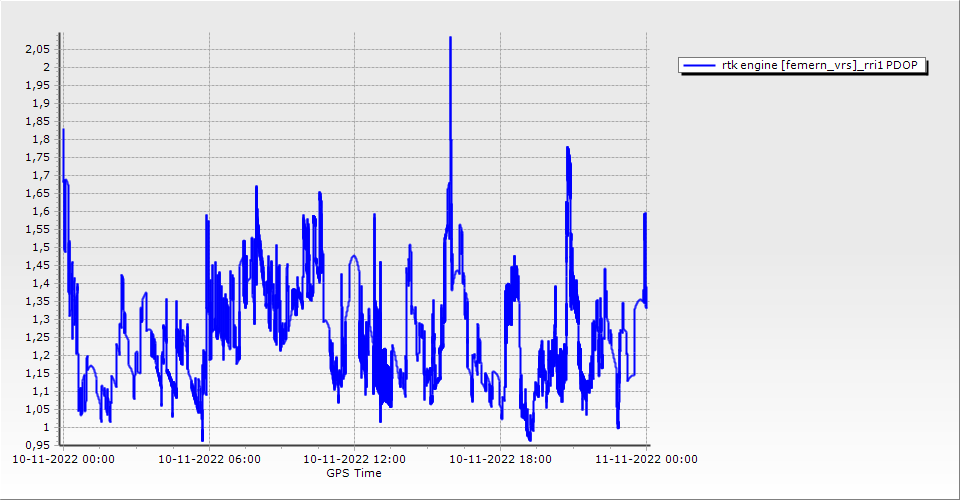Click the 10-11-2022 06:00 x-axis label
The height and width of the screenshot is (500, 960).
click(x=209, y=460)
